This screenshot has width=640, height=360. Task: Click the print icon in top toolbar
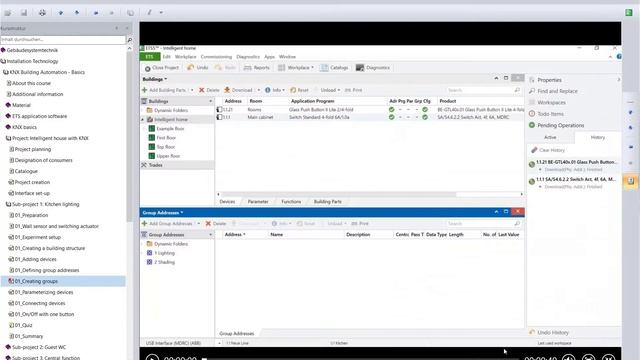point(42,13)
